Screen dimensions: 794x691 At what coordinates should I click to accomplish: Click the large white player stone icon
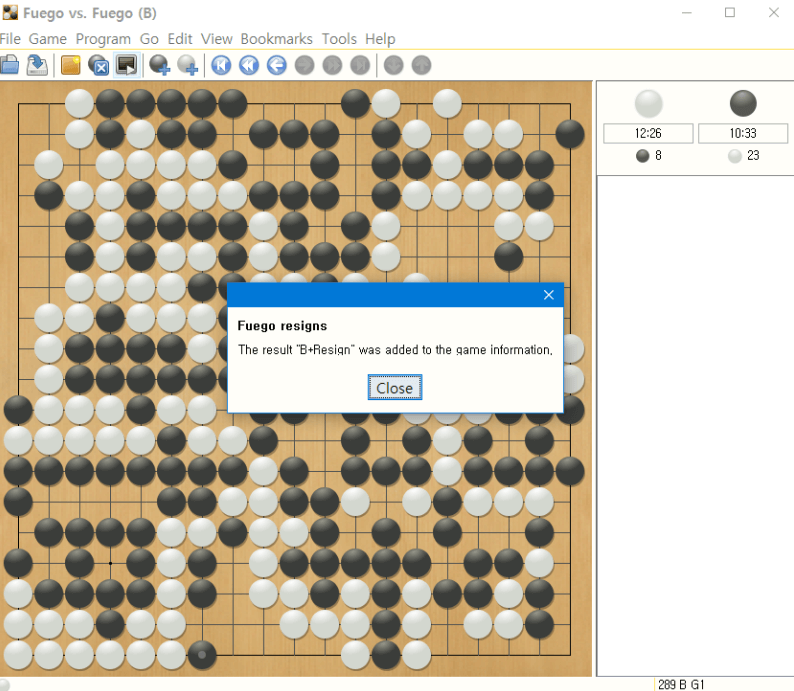click(x=648, y=103)
